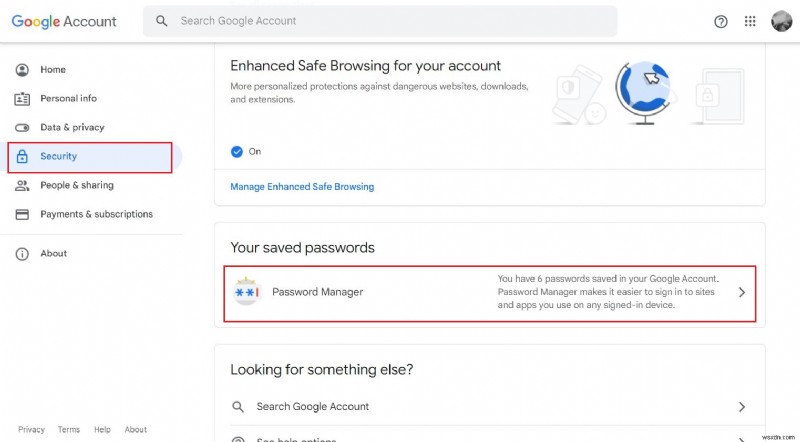The height and width of the screenshot is (442, 800).
Task: Click the Help footer link
Action: coord(102,430)
